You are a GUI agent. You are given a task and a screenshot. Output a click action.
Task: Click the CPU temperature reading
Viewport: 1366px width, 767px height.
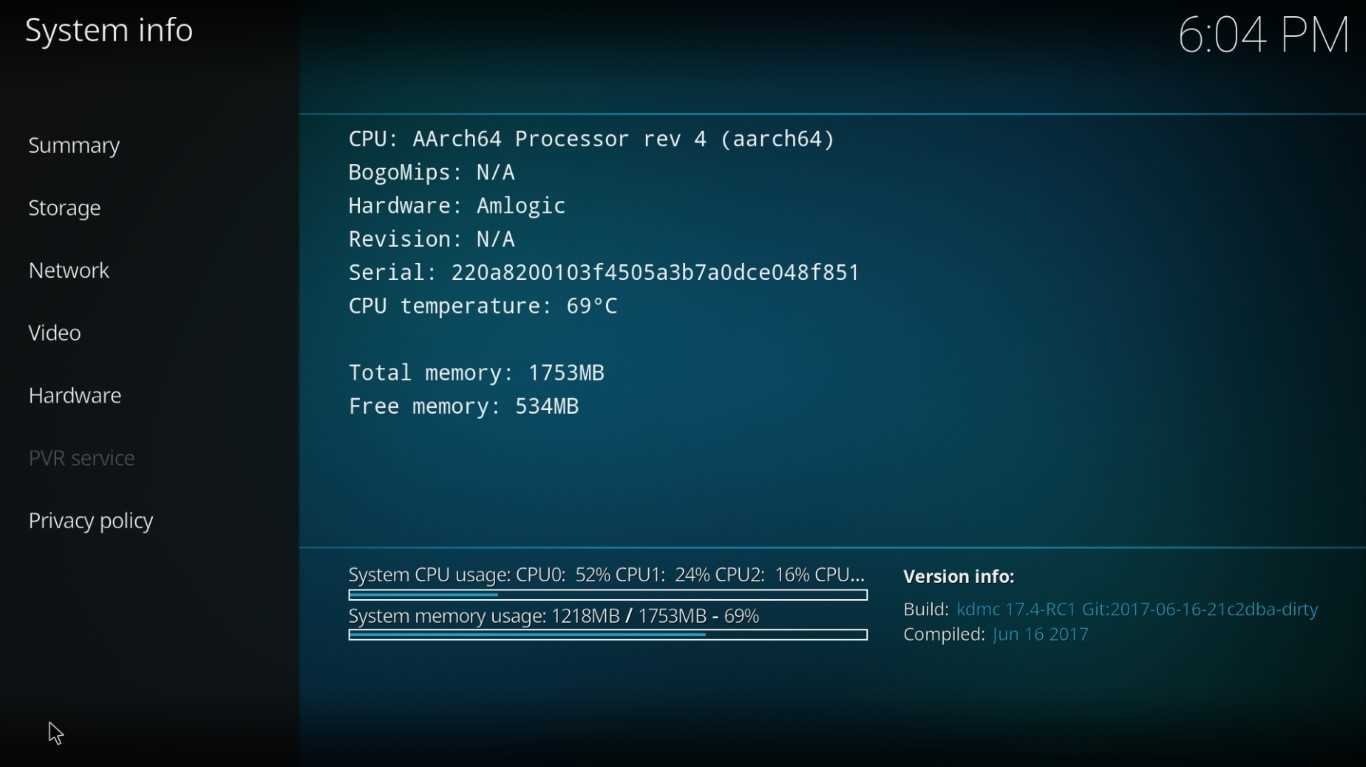[483, 306]
